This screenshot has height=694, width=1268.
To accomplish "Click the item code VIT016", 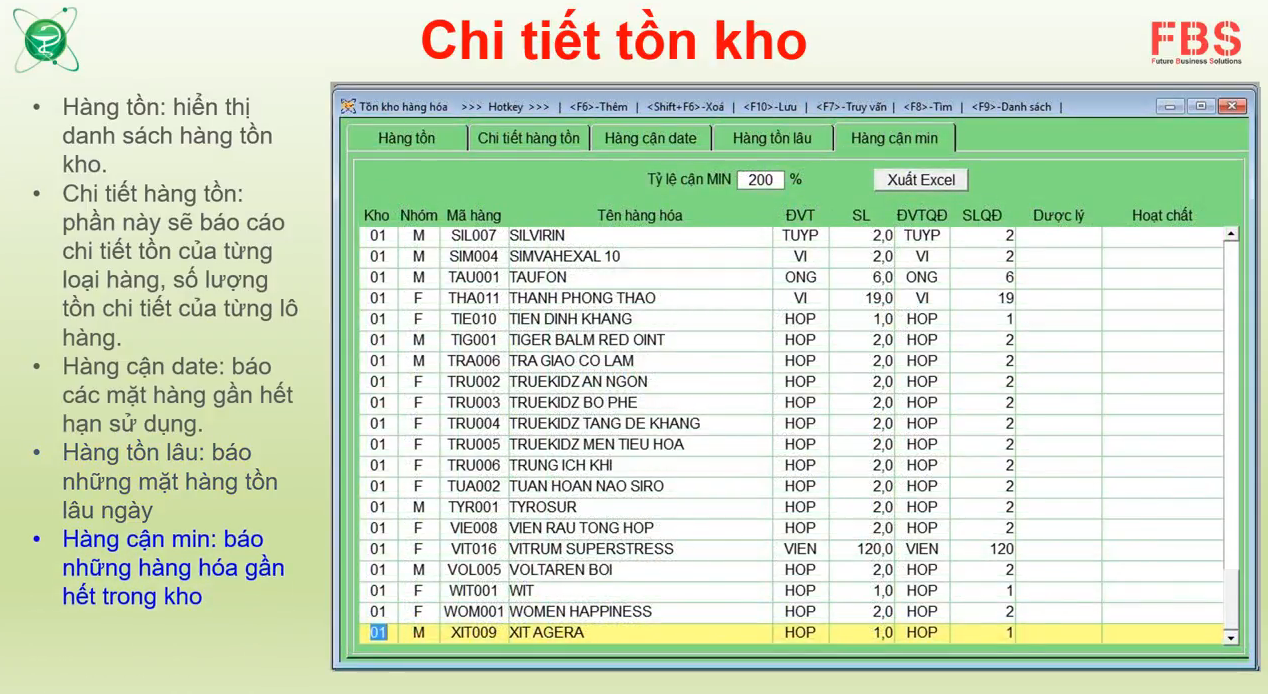I will (474, 549).
